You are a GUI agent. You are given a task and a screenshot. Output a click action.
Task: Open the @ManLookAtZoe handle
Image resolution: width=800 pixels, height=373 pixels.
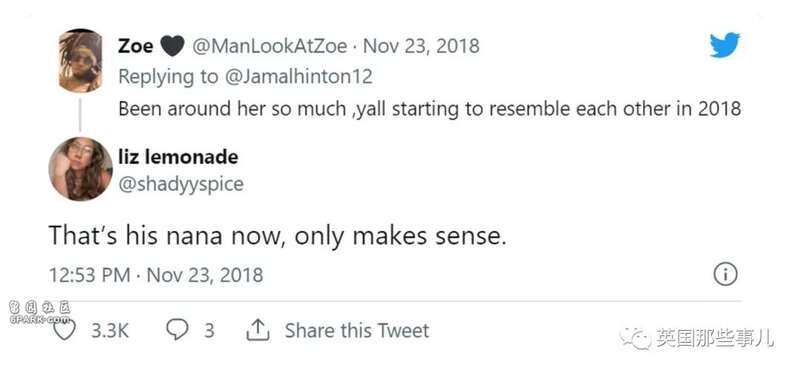pyautogui.click(x=269, y=46)
